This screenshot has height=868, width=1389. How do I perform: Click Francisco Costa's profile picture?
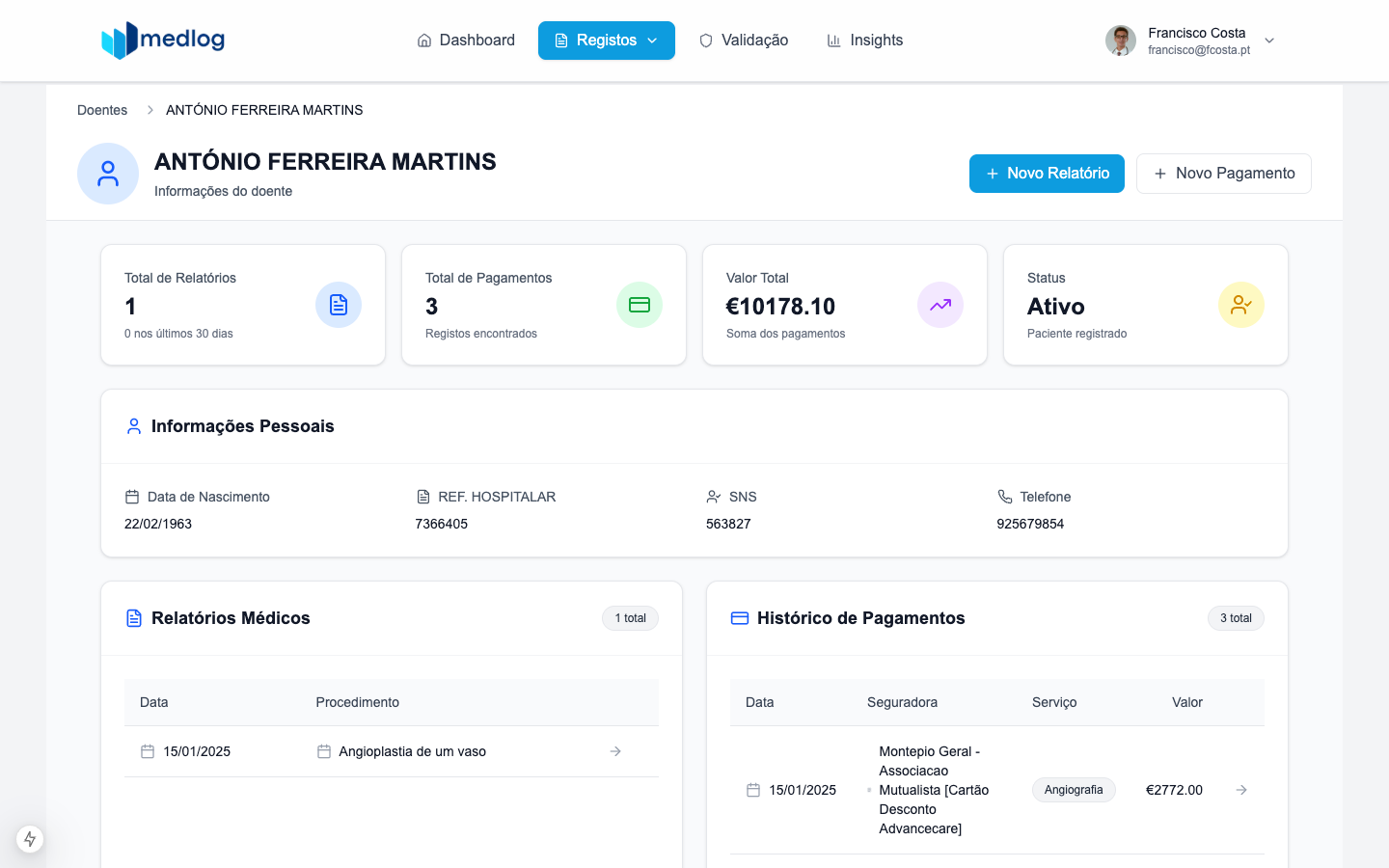coord(1120,41)
